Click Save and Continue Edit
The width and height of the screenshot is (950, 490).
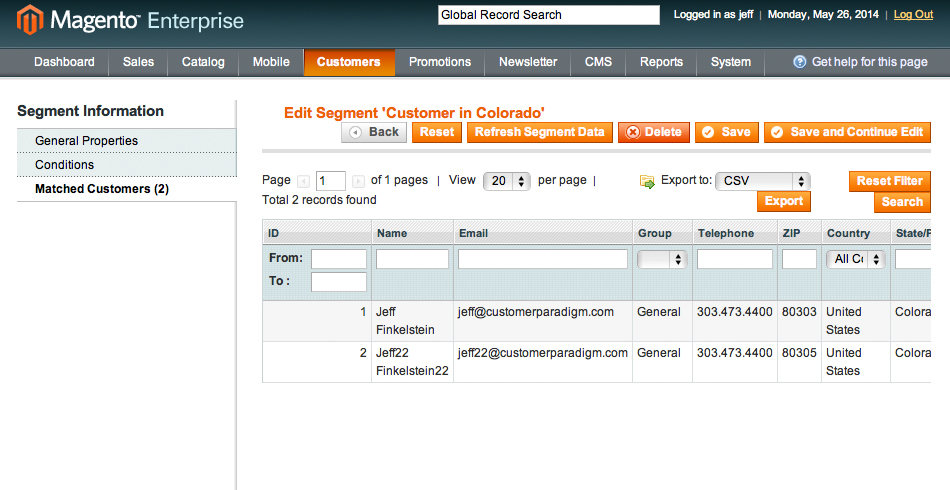click(x=847, y=132)
